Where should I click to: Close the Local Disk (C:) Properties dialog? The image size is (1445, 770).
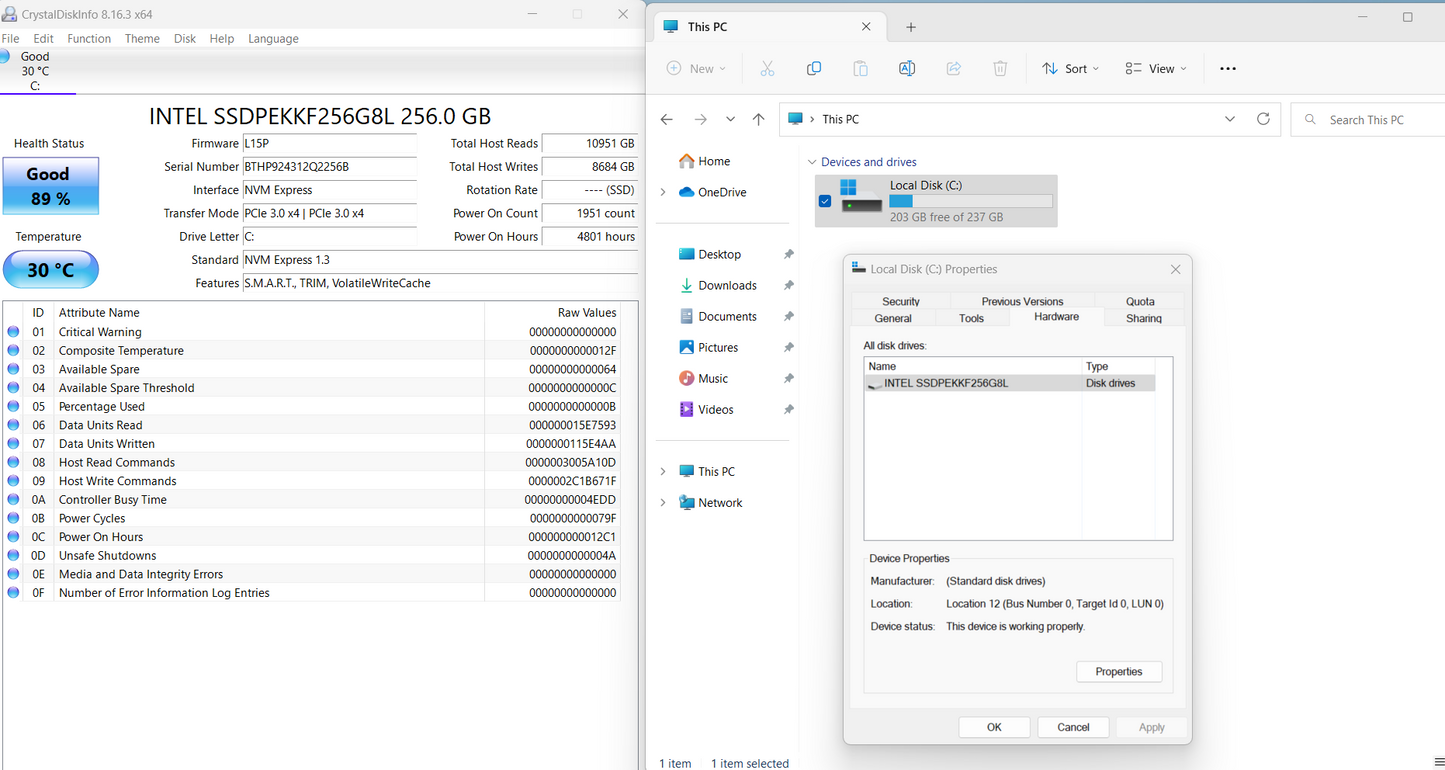click(1175, 269)
